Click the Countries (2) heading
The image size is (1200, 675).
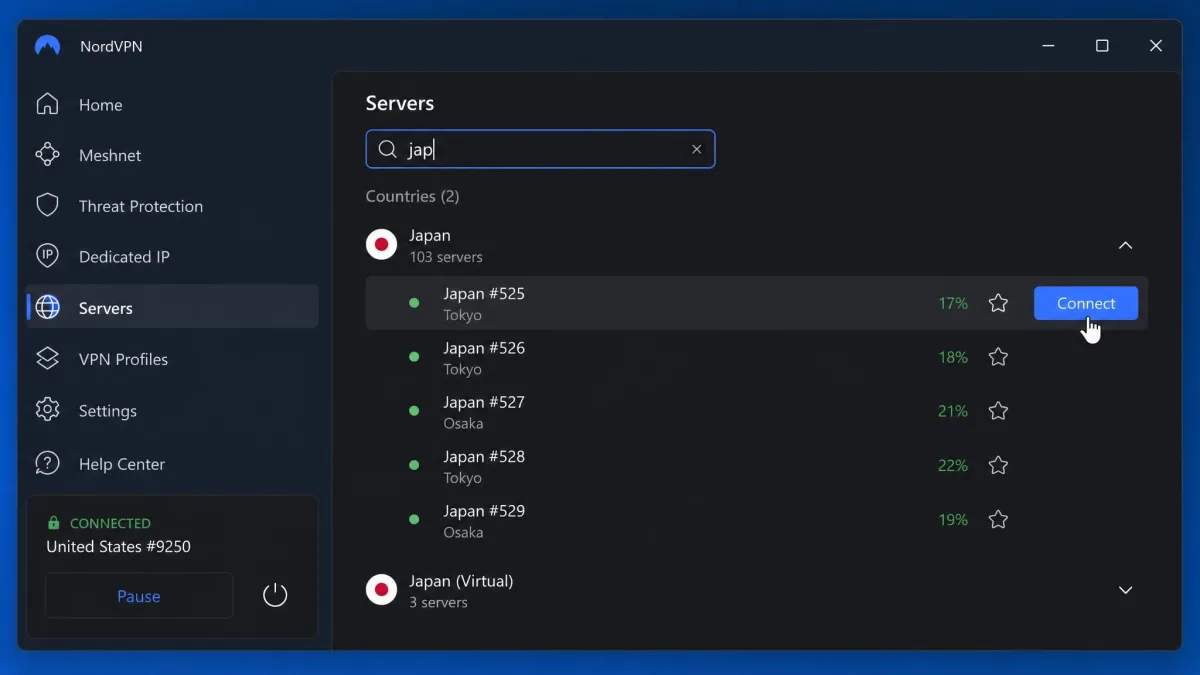click(412, 196)
